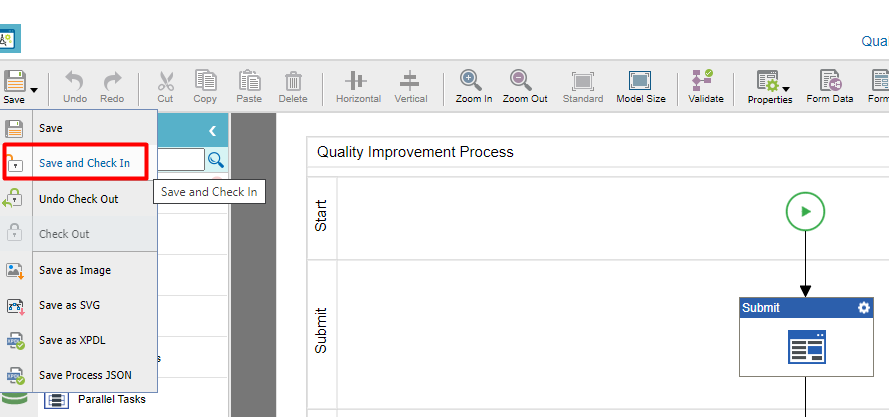Select Save and Check In menu item
This screenshot has width=889, height=417.
click(84, 163)
